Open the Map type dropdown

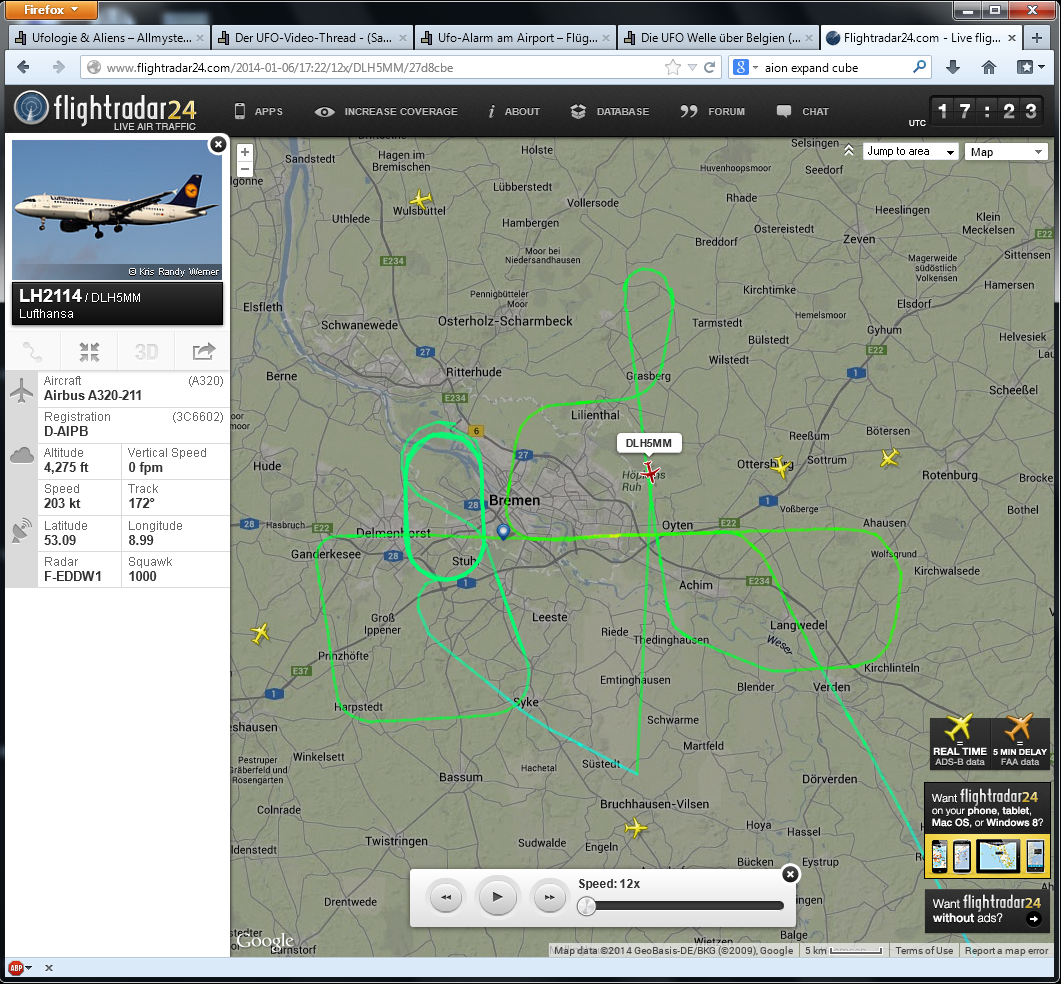1005,152
